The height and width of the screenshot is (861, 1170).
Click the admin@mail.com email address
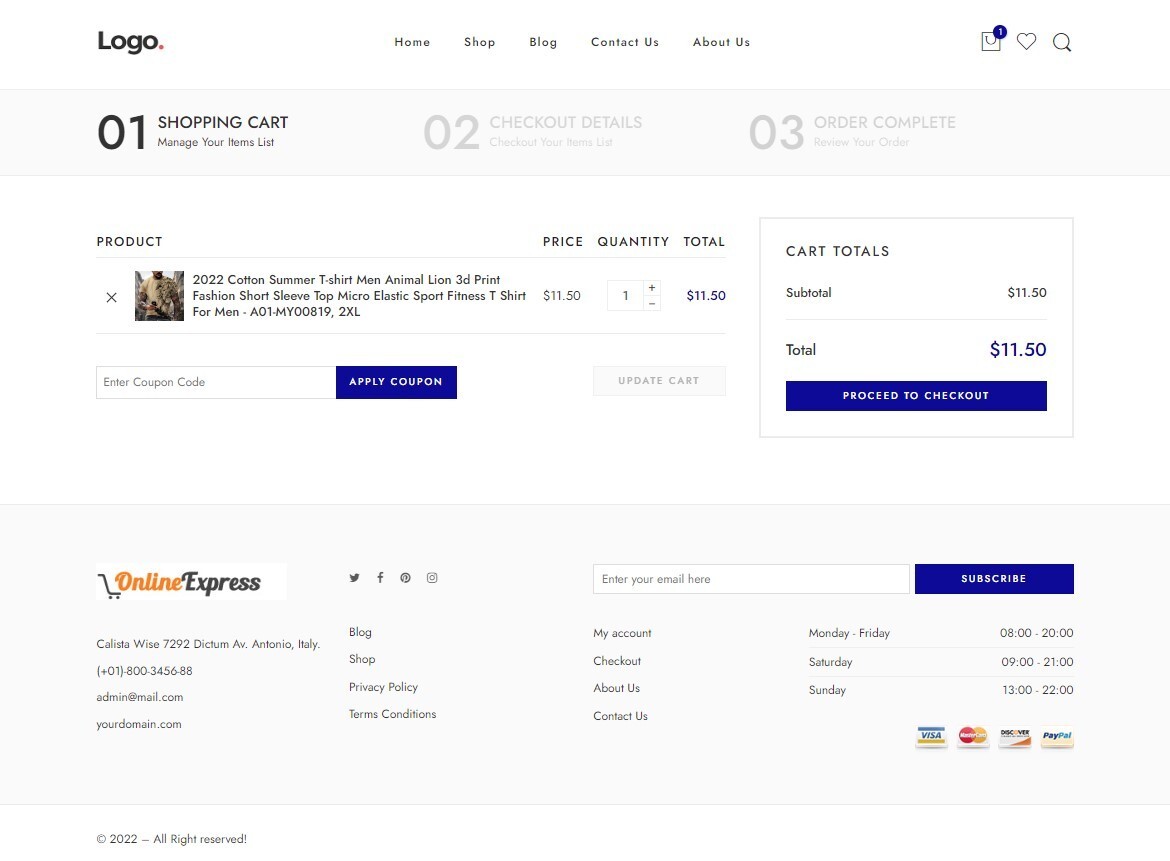(x=140, y=697)
